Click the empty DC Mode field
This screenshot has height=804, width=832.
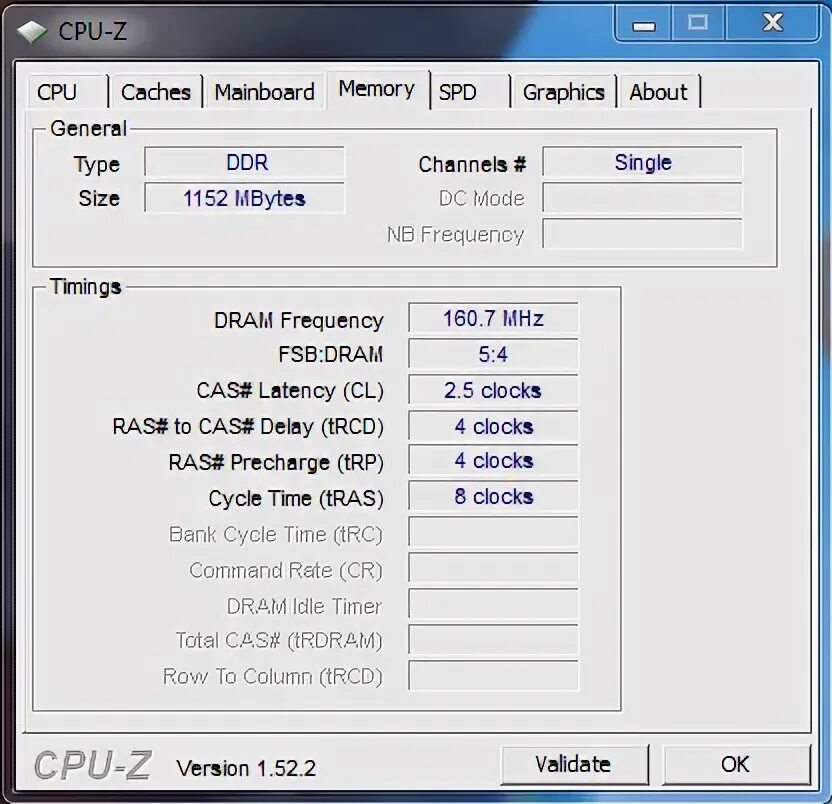[x=642, y=198]
